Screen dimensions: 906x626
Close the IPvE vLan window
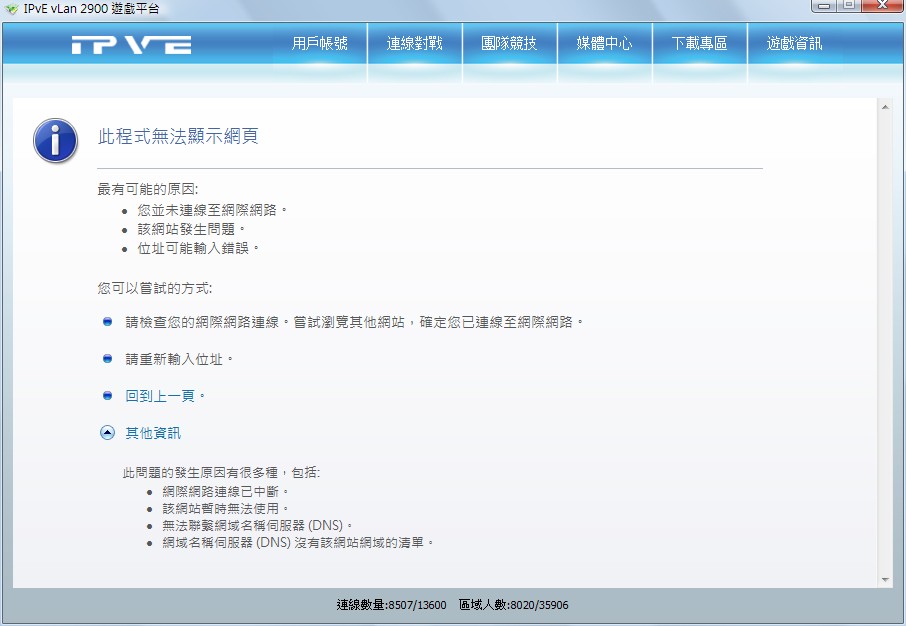pos(881,6)
